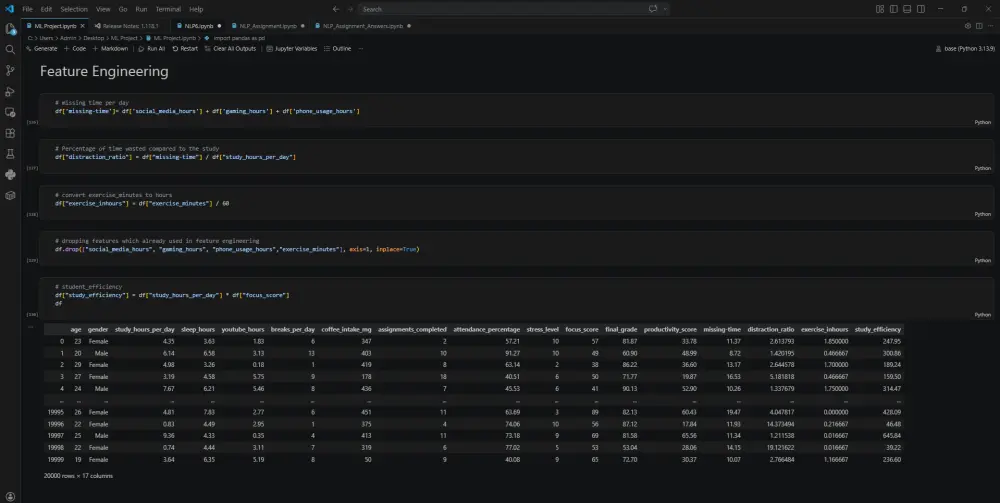Open the Testing flask view

[10, 154]
